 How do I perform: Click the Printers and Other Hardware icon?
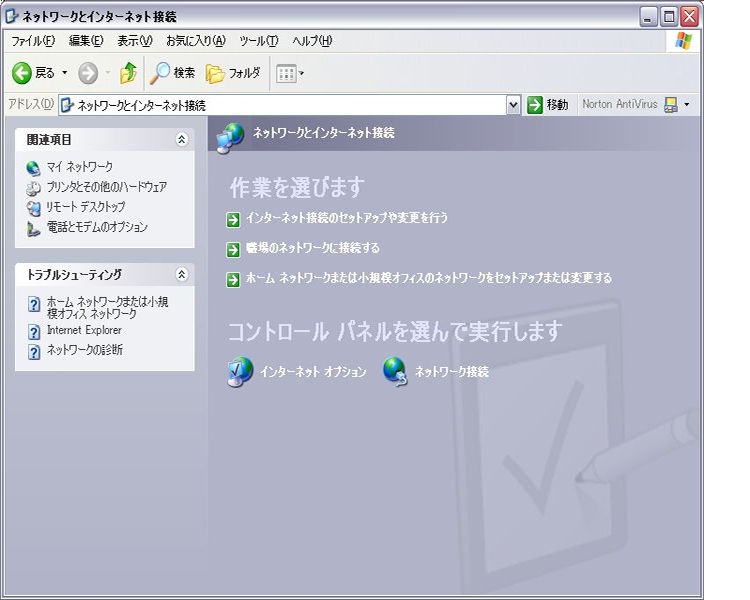[x=33, y=188]
